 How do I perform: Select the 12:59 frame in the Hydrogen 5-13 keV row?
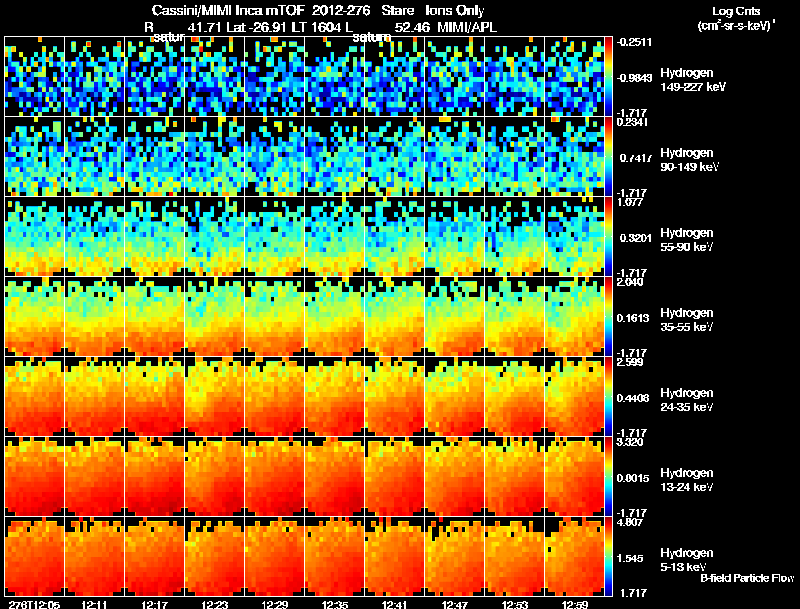(574, 556)
